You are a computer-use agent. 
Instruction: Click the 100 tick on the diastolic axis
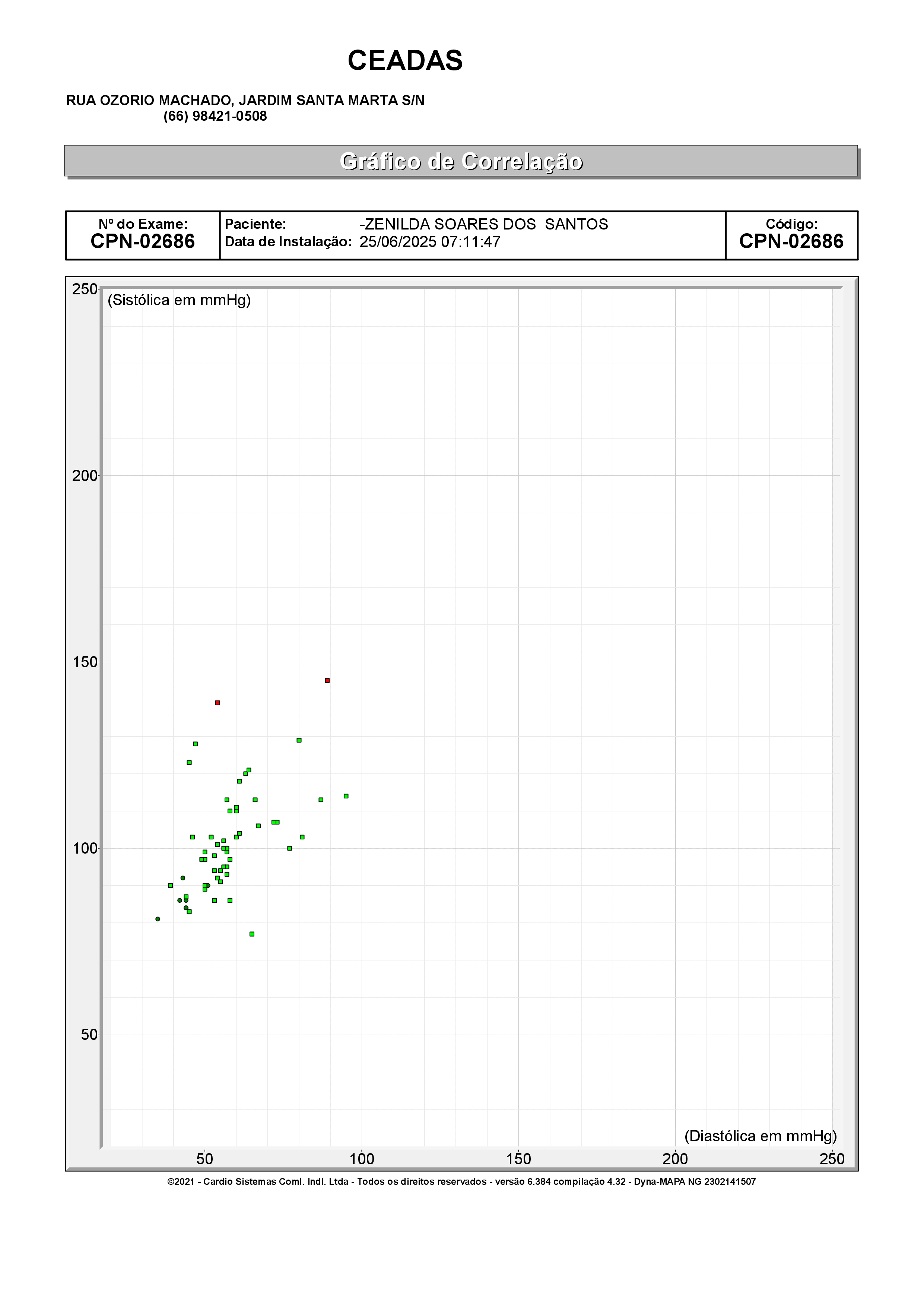(x=361, y=1159)
